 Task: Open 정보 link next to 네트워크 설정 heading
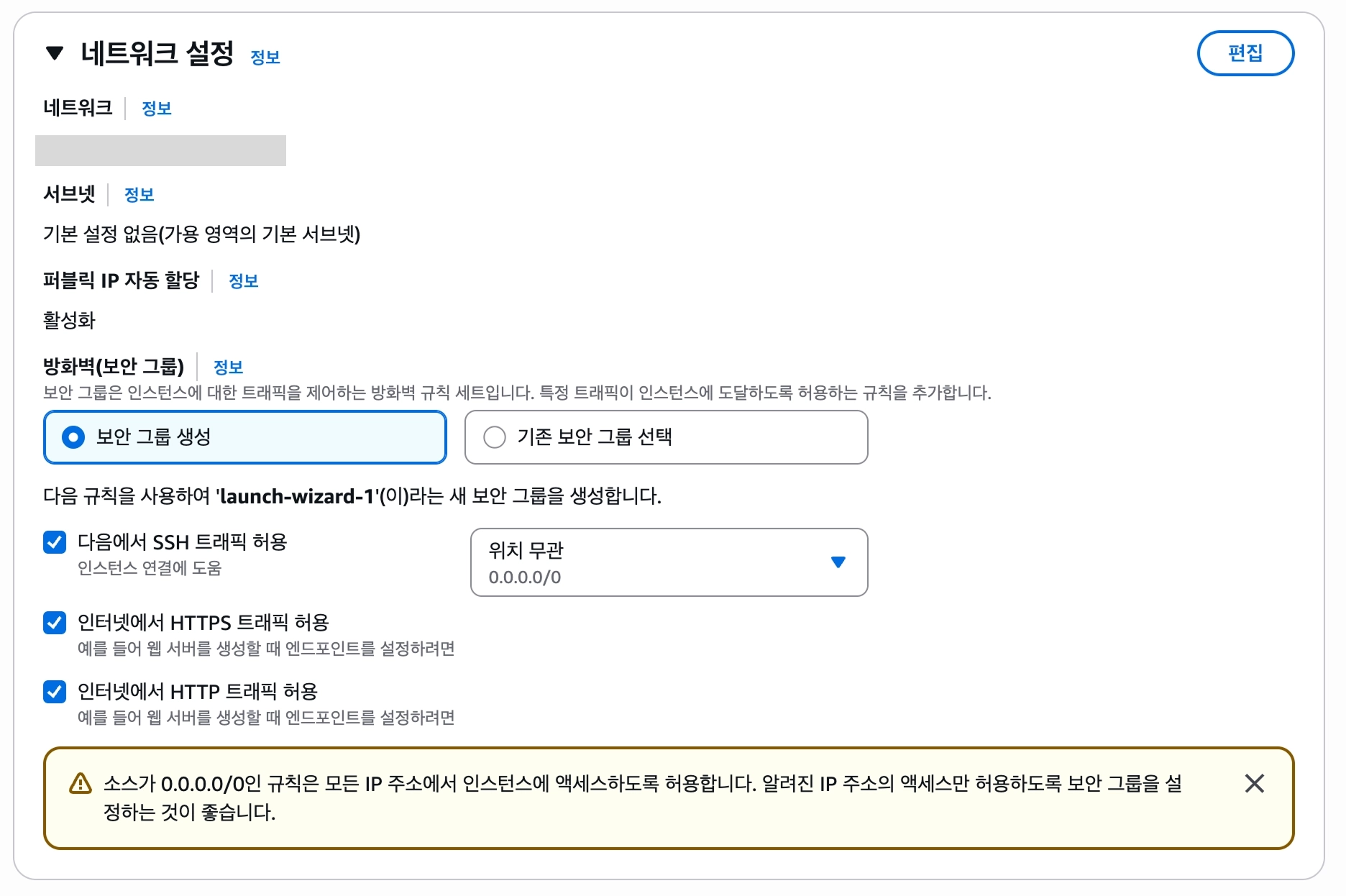click(x=265, y=58)
